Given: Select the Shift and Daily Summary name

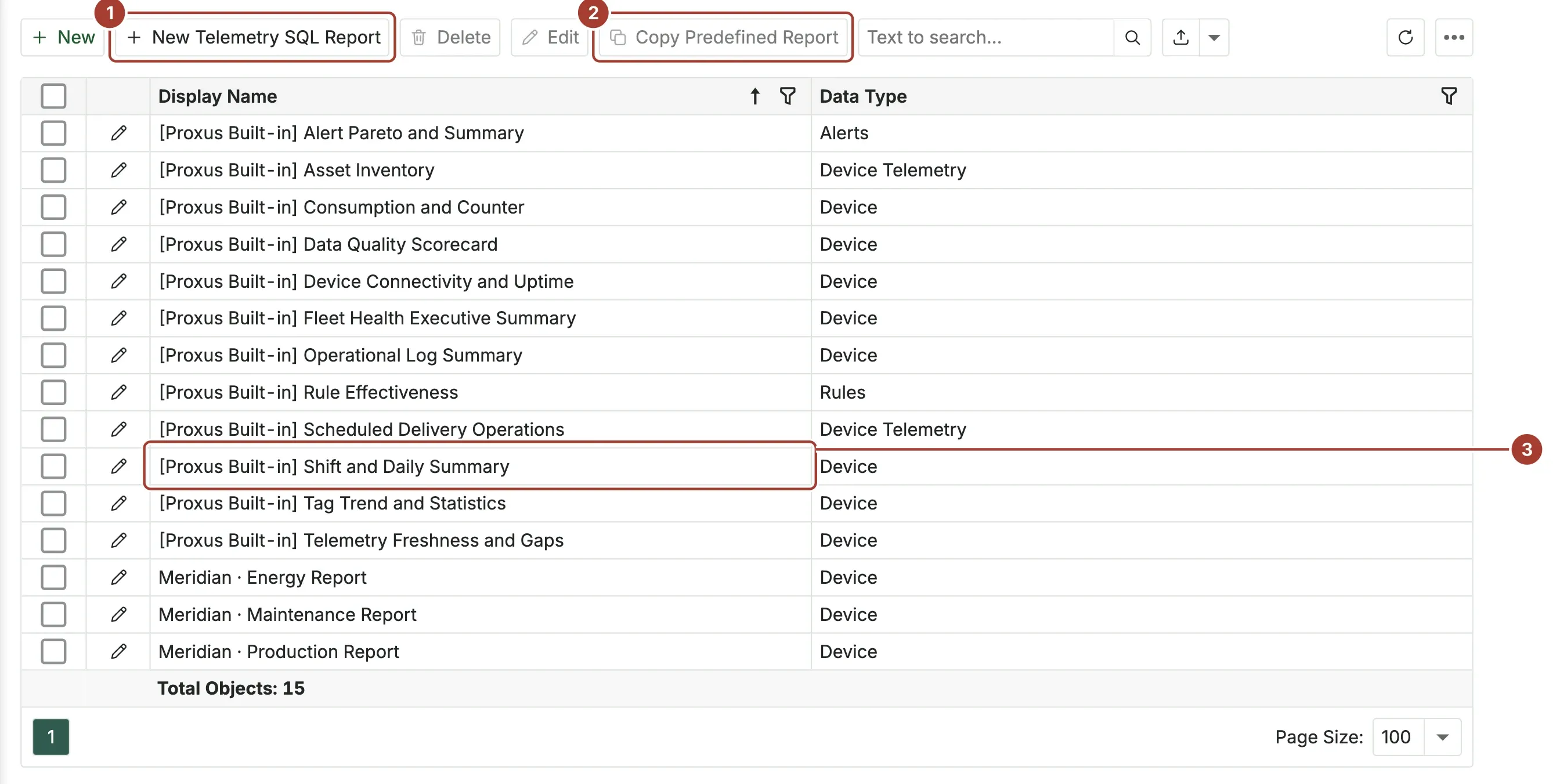Looking at the screenshot, I should point(334,467).
